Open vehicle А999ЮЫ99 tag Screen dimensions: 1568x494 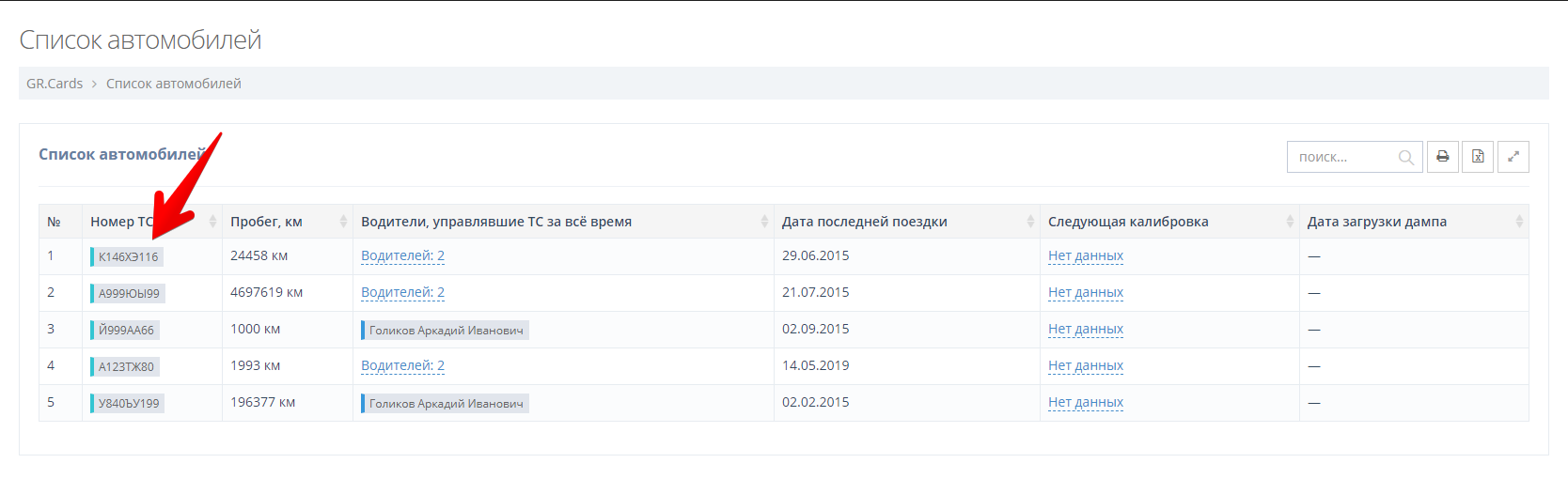pos(129,293)
